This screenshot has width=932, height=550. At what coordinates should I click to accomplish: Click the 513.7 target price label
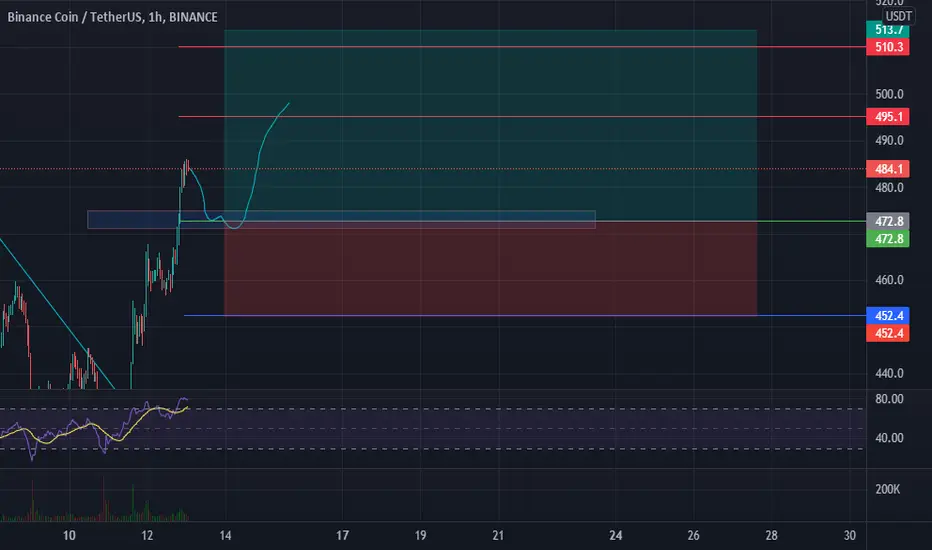888,30
